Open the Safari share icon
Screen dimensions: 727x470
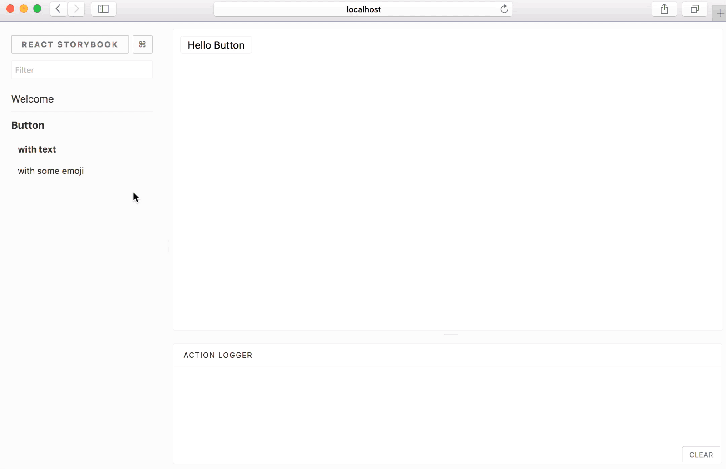[664, 9]
